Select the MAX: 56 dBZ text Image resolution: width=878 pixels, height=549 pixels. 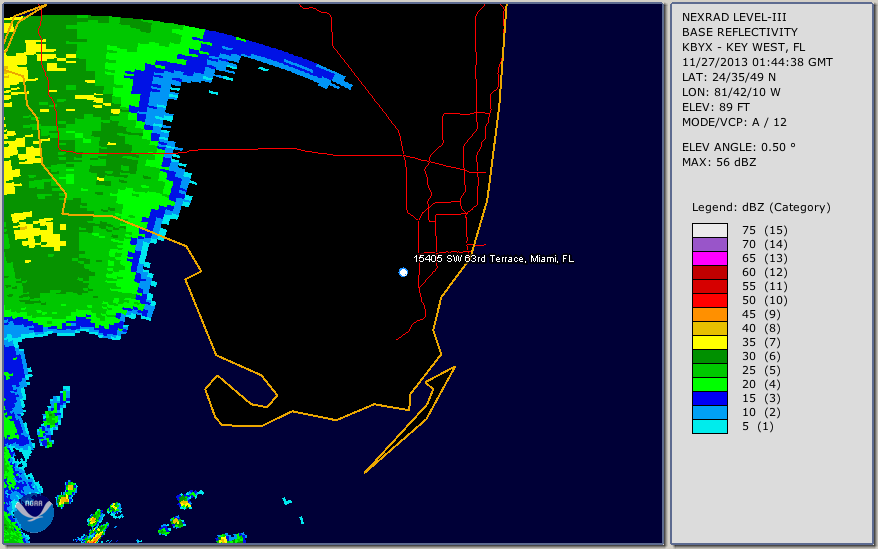click(719, 162)
